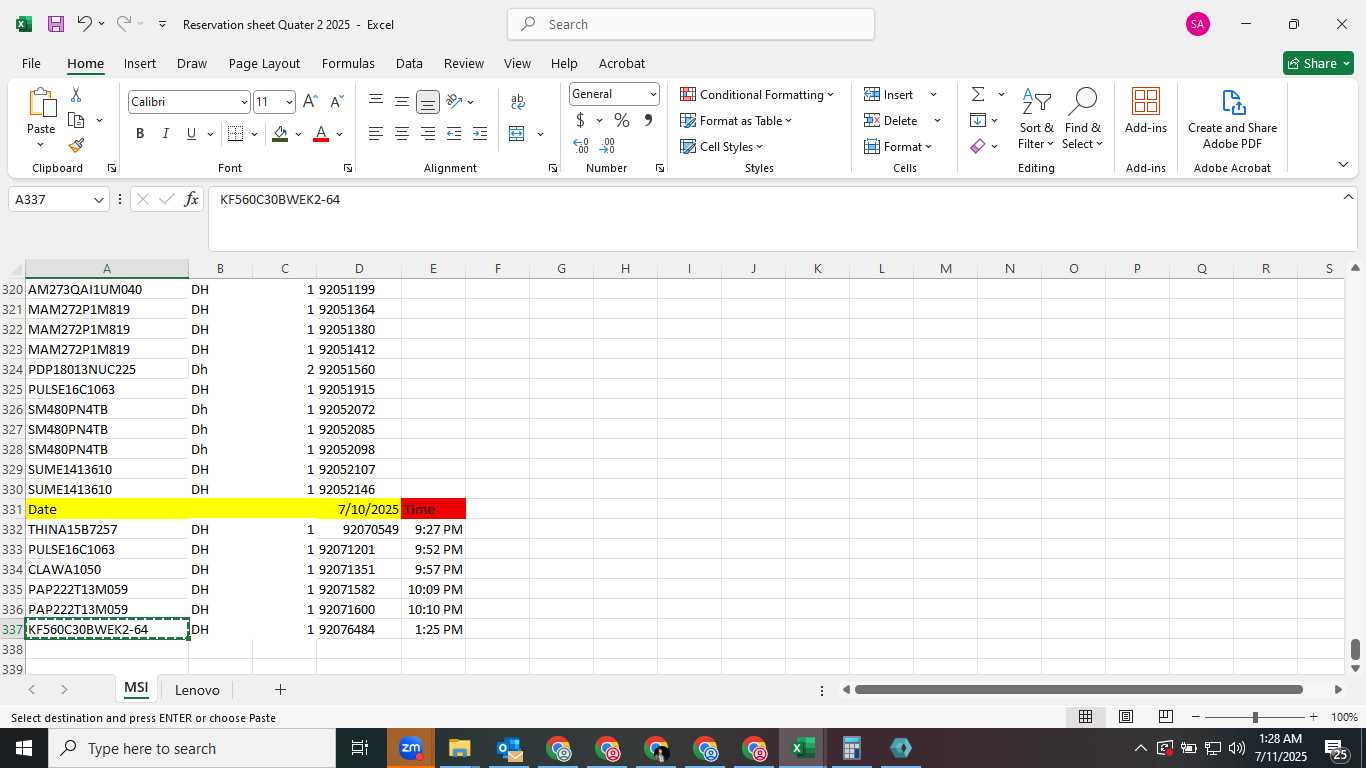Switch to Page Layout view in status bar
Image resolution: width=1366 pixels, height=768 pixels.
point(1125,717)
